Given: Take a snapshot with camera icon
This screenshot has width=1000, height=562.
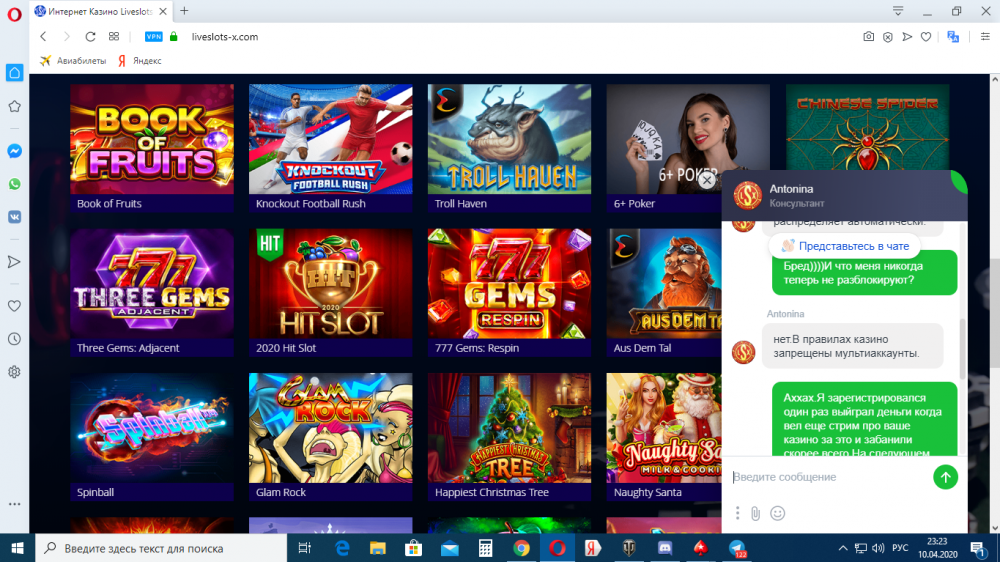Looking at the screenshot, I should click(x=869, y=37).
